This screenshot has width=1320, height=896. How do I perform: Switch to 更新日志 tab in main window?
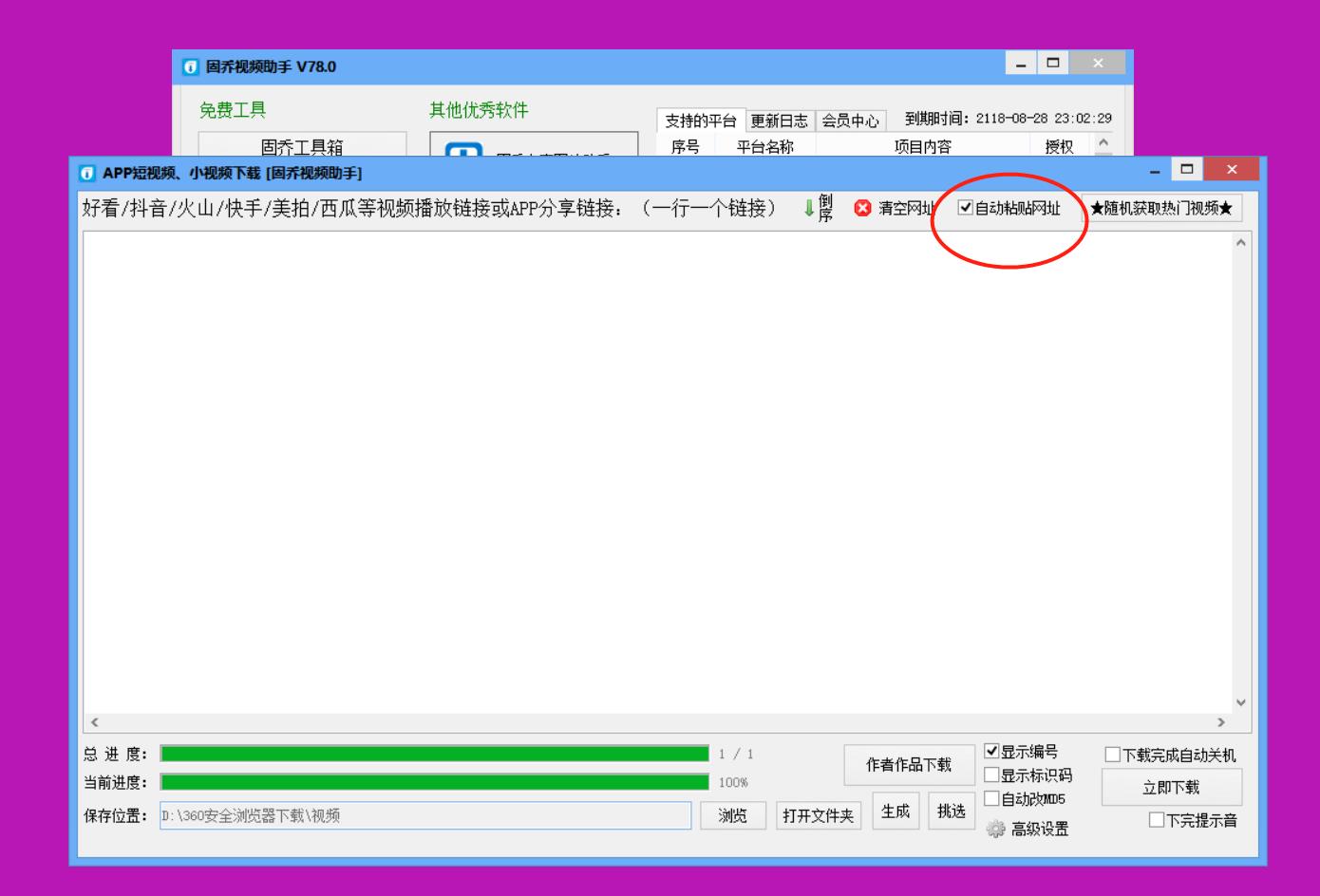[779, 121]
